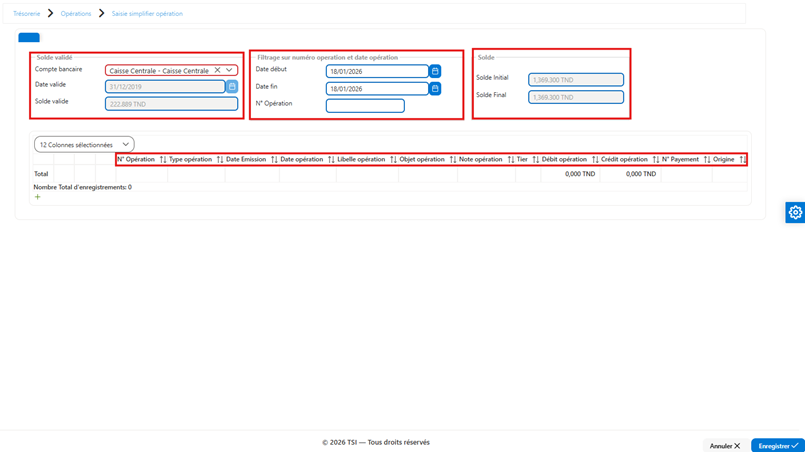Go to Trésorerie breadcrumb
Viewport: 805px width, 452px height.
pos(27,14)
